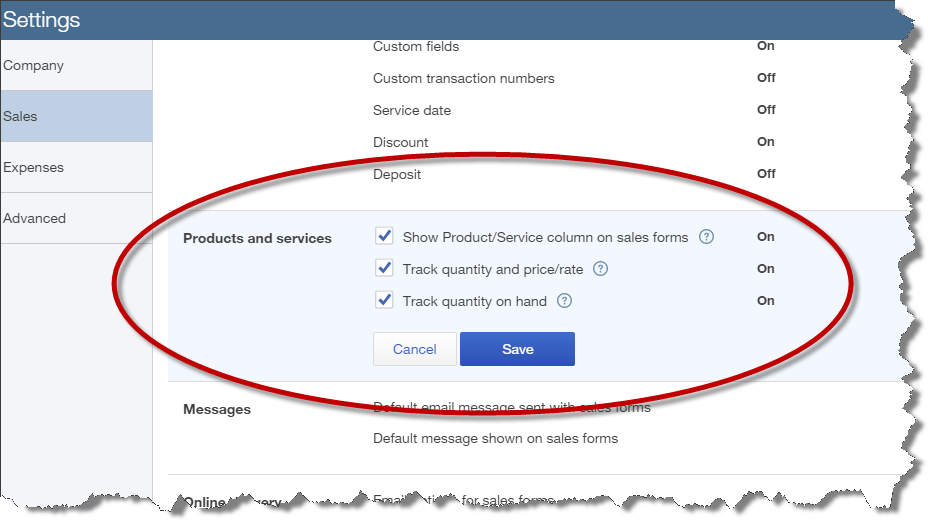This screenshot has height=521, width=928.
Task: Open Default message shown on sales forms
Action: click(495, 438)
